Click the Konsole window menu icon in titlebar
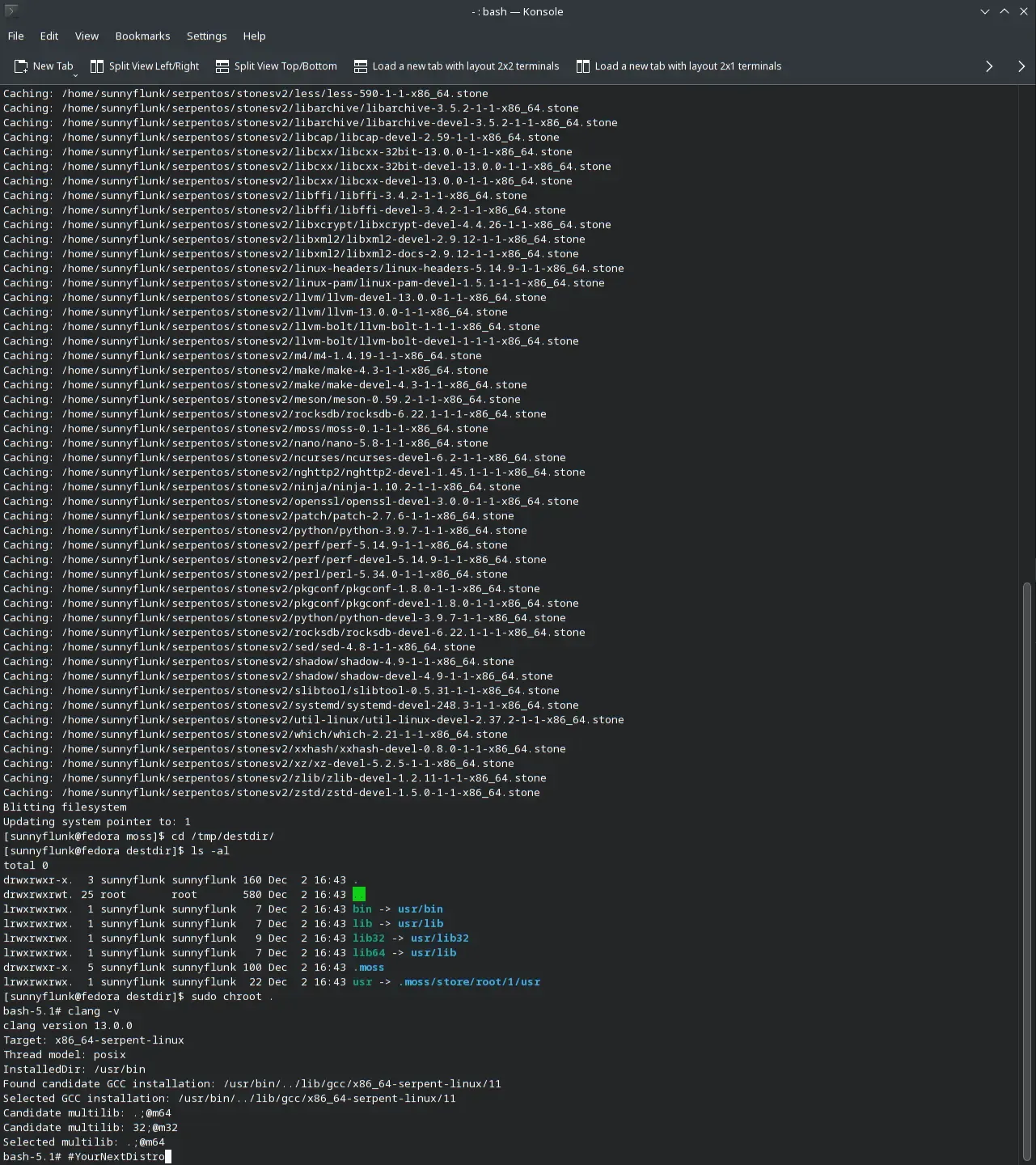Screen dimensions: 1036x1165 point(11,11)
